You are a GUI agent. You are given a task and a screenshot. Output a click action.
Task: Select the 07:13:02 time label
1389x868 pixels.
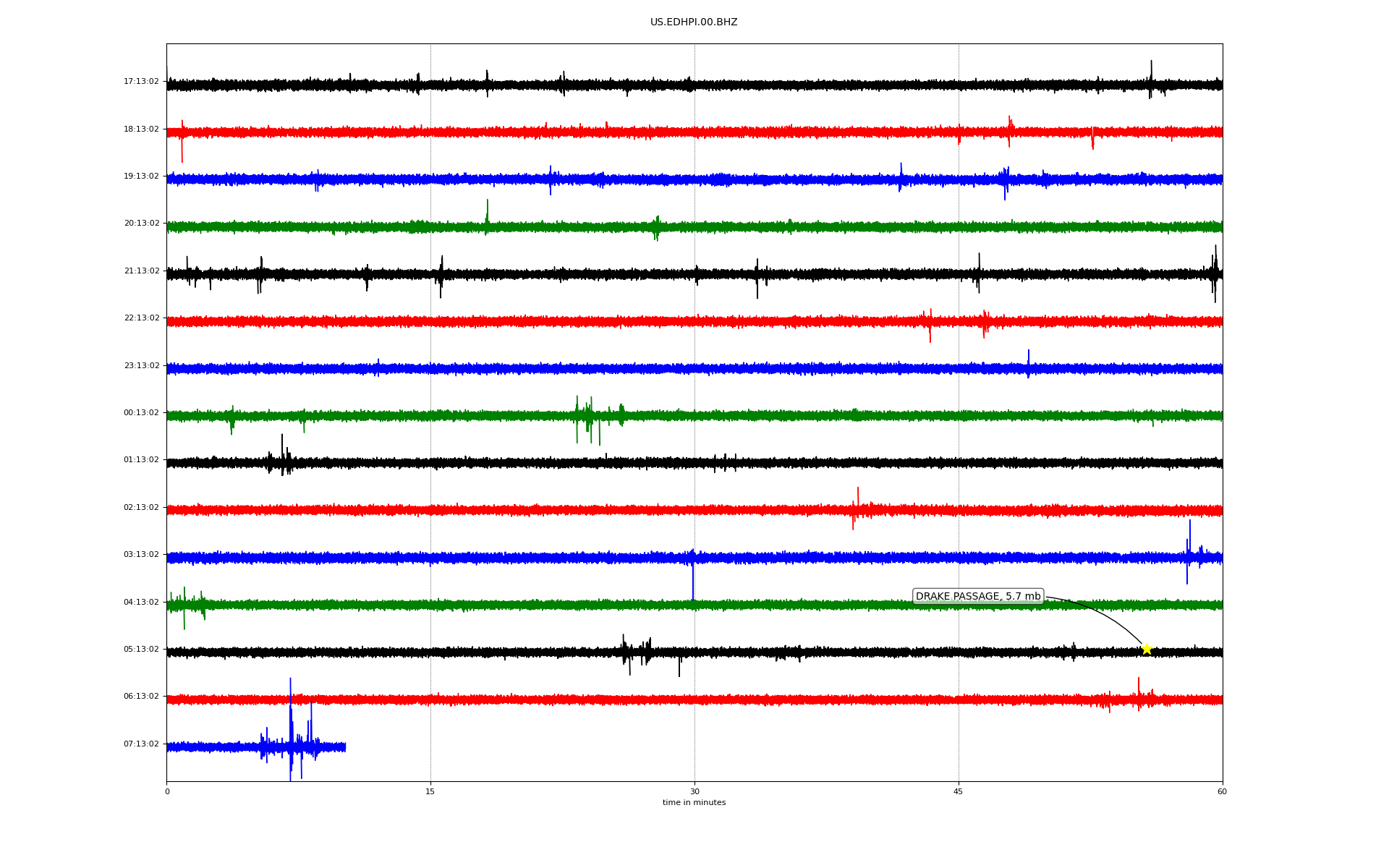[141, 744]
